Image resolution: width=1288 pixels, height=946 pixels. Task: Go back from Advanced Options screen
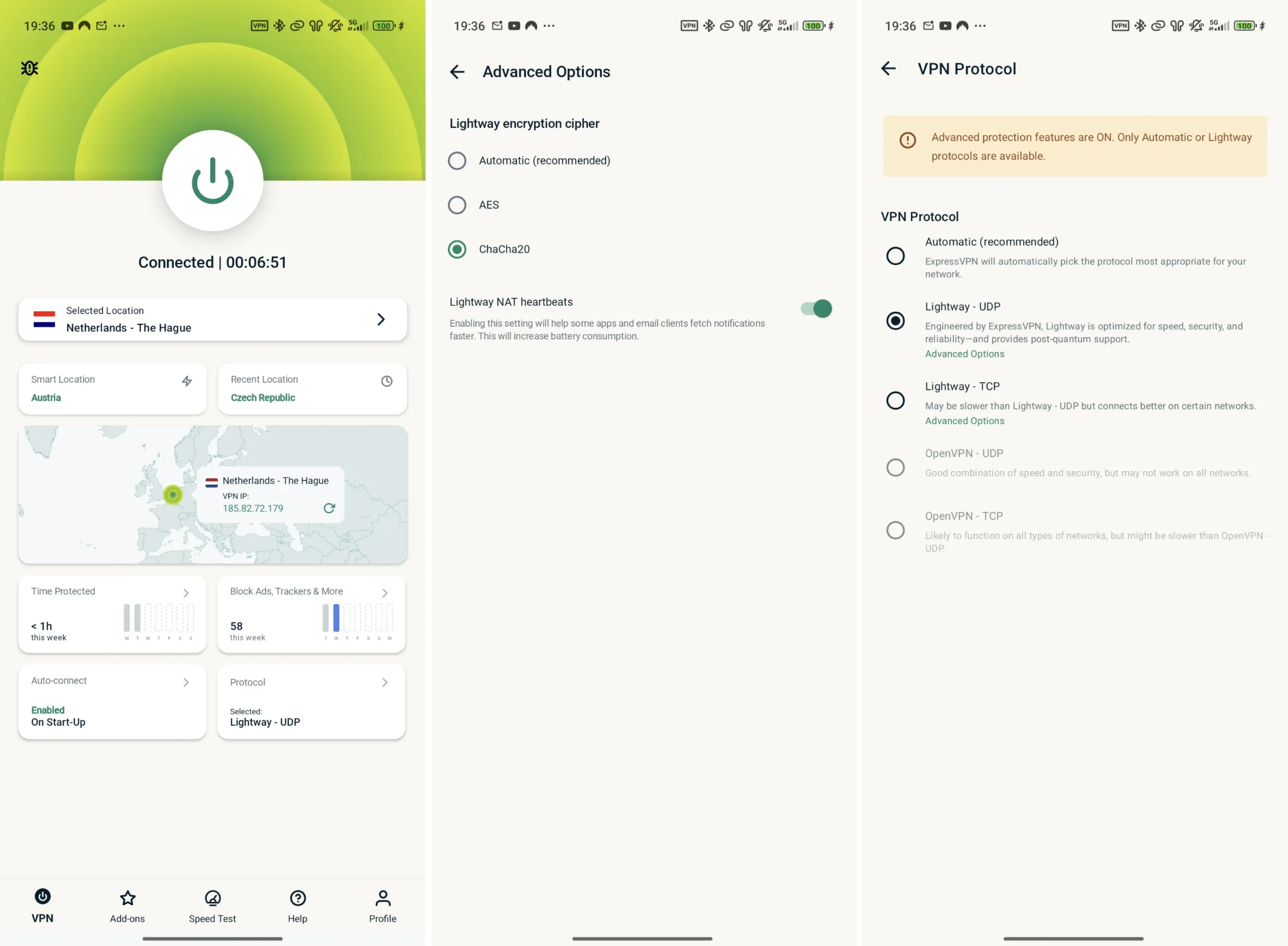[457, 71]
